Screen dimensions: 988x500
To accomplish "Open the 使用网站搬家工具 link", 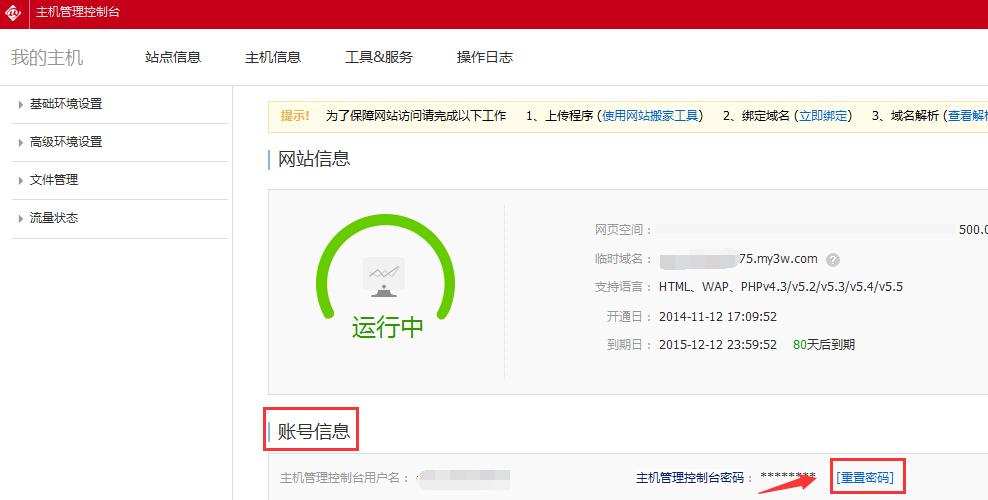I will click(651, 116).
